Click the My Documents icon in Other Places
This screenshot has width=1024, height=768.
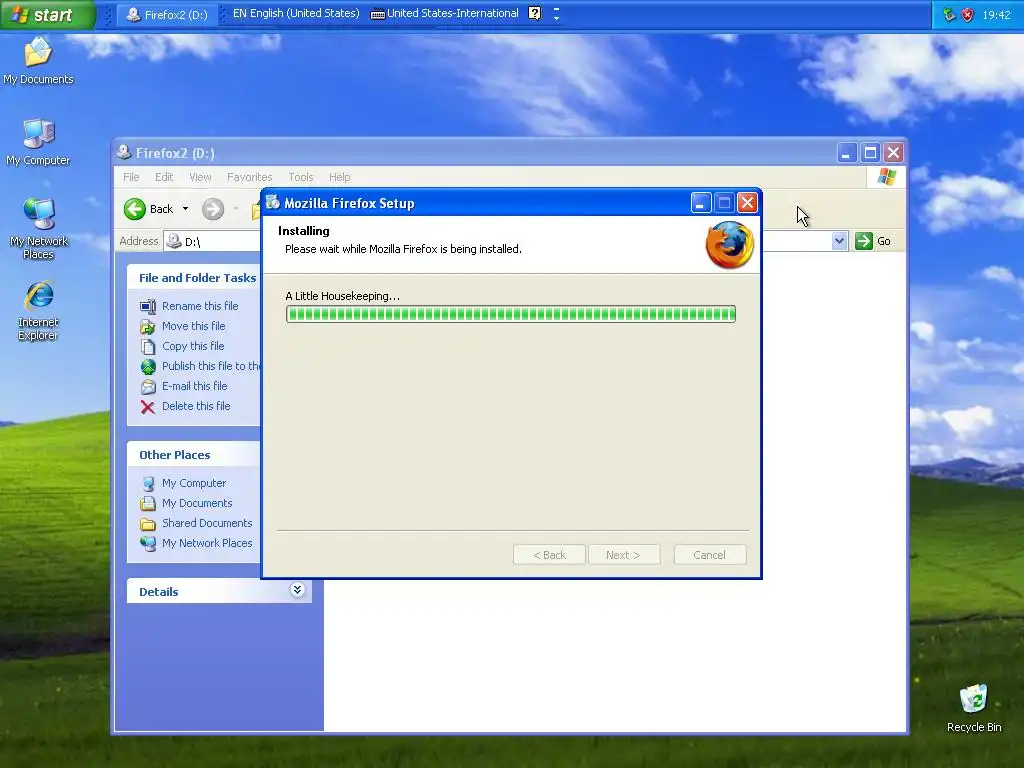point(148,504)
